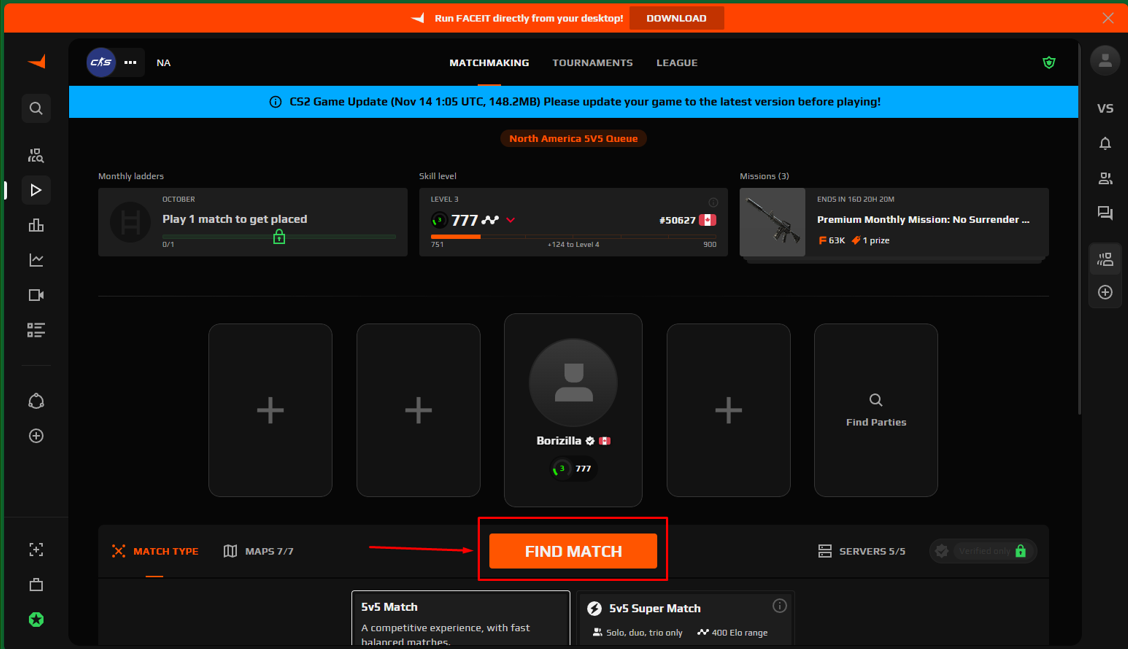Open the leaderboards bar-chart icon
1128x649 pixels.
(x=36, y=225)
